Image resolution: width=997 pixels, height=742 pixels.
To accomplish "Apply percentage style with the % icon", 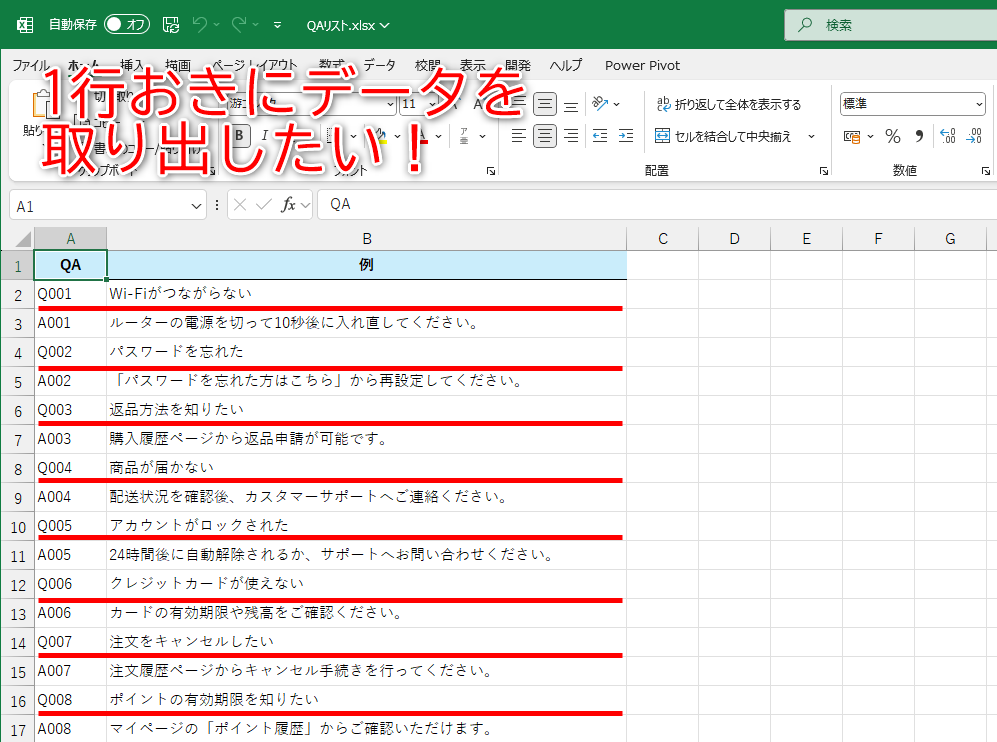I will coord(892,136).
